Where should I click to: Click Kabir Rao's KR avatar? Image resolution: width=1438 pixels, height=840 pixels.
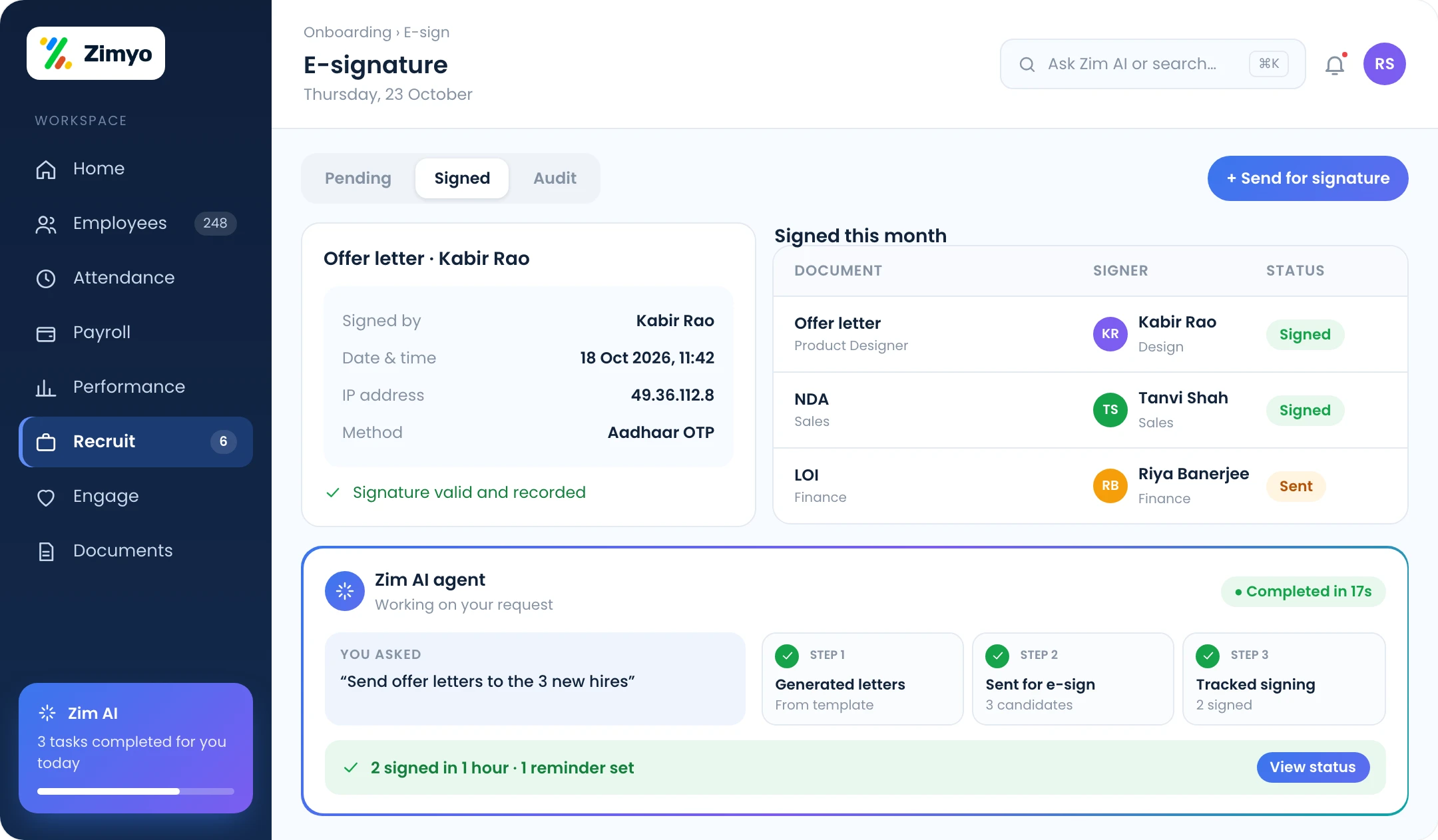click(x=1110, y=334)
